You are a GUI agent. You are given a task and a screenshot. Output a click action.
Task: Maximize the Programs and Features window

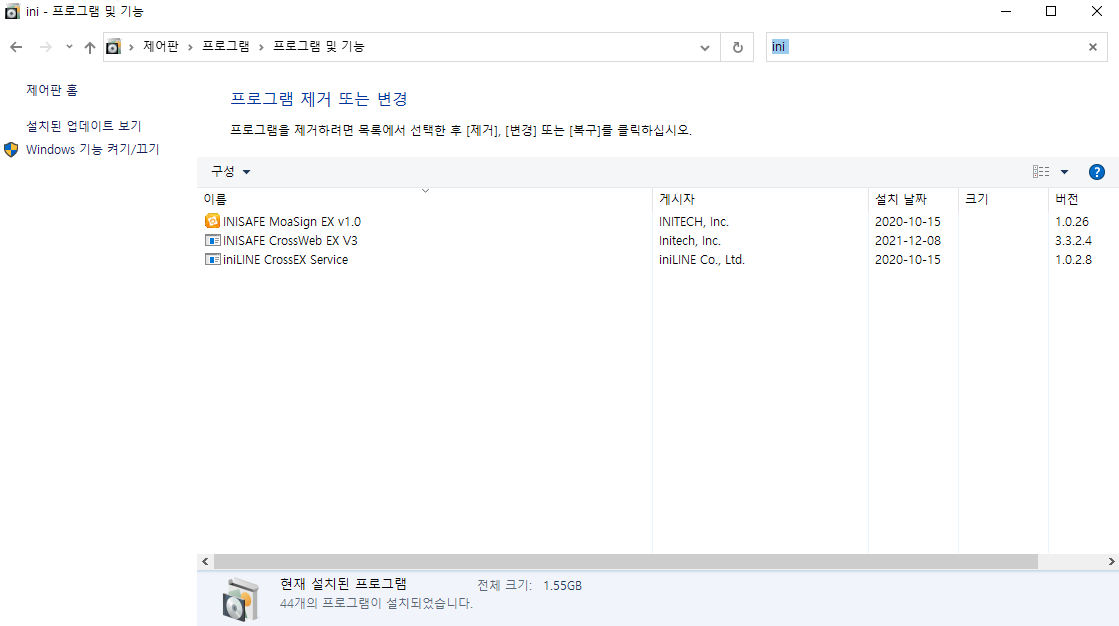(x=1050, y=11)
